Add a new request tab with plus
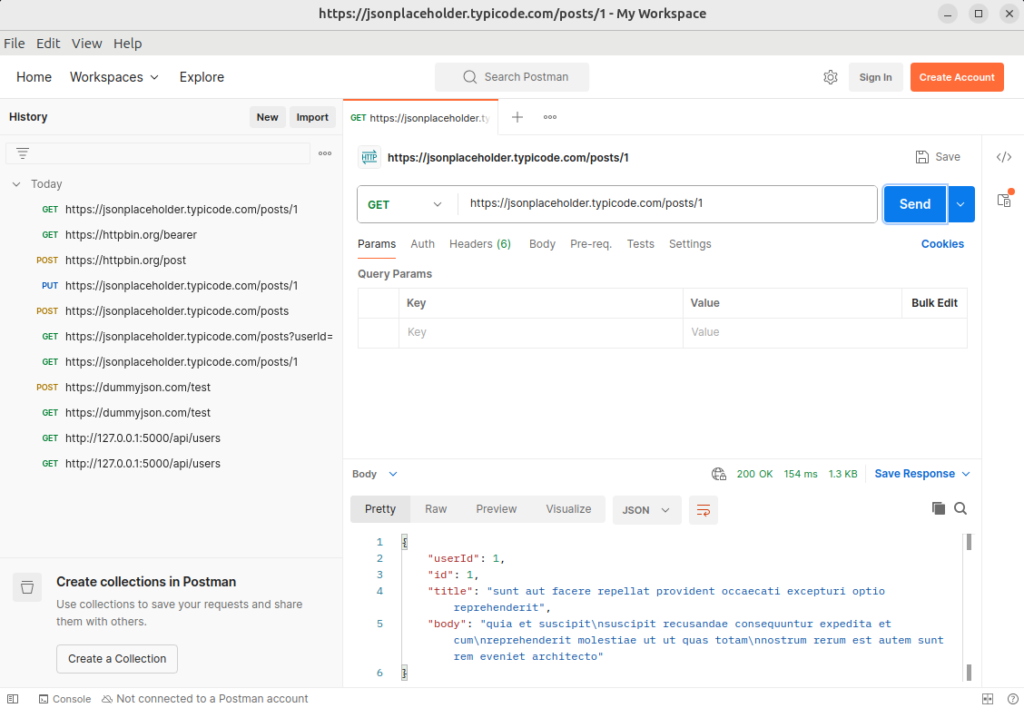The width and height of the screenshot is (1024, 708). [517, 117]
